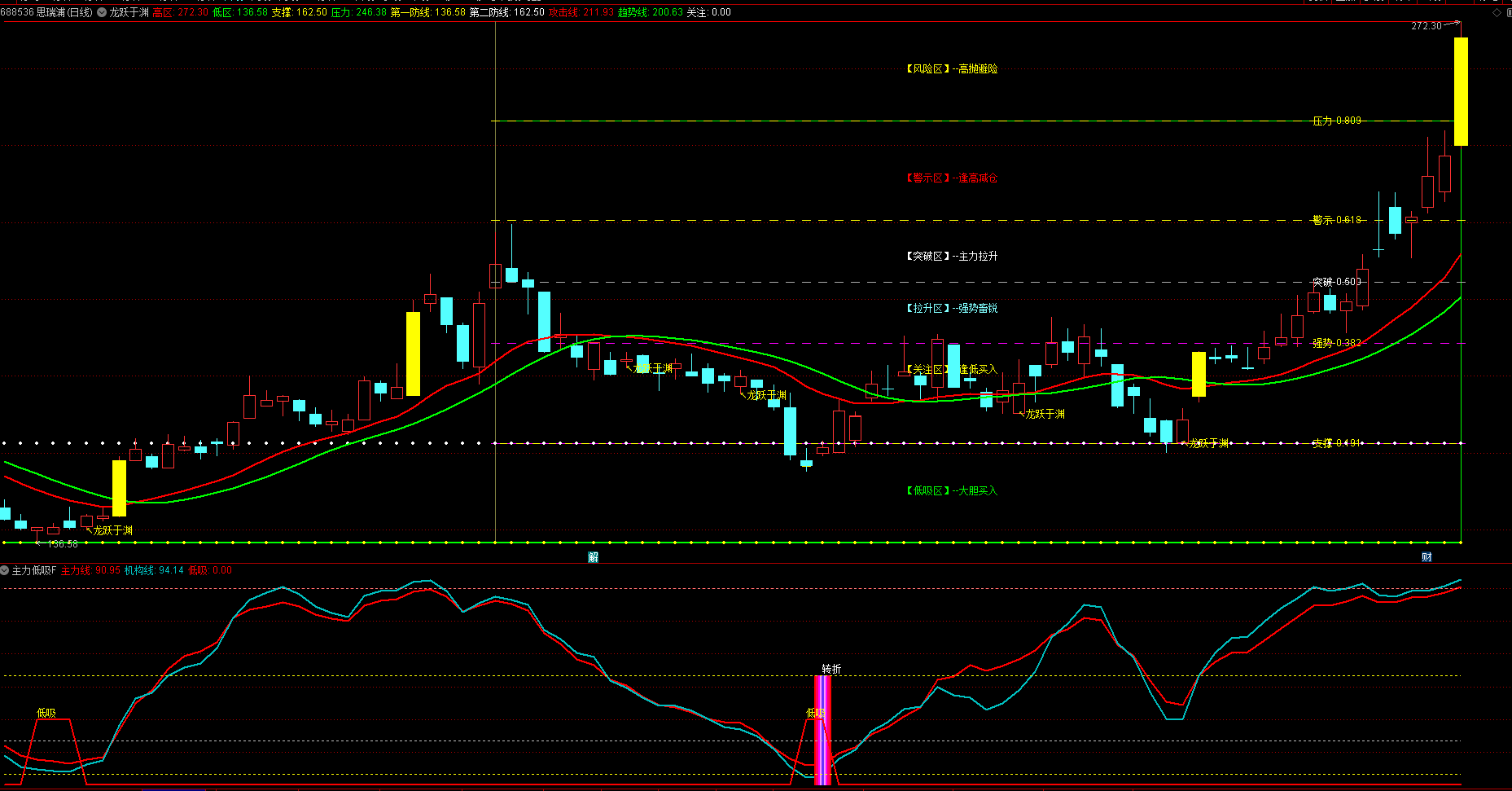Click the 136.58 low price label
Viewport: 1512px width, 791px height.
tap(63, 544)
